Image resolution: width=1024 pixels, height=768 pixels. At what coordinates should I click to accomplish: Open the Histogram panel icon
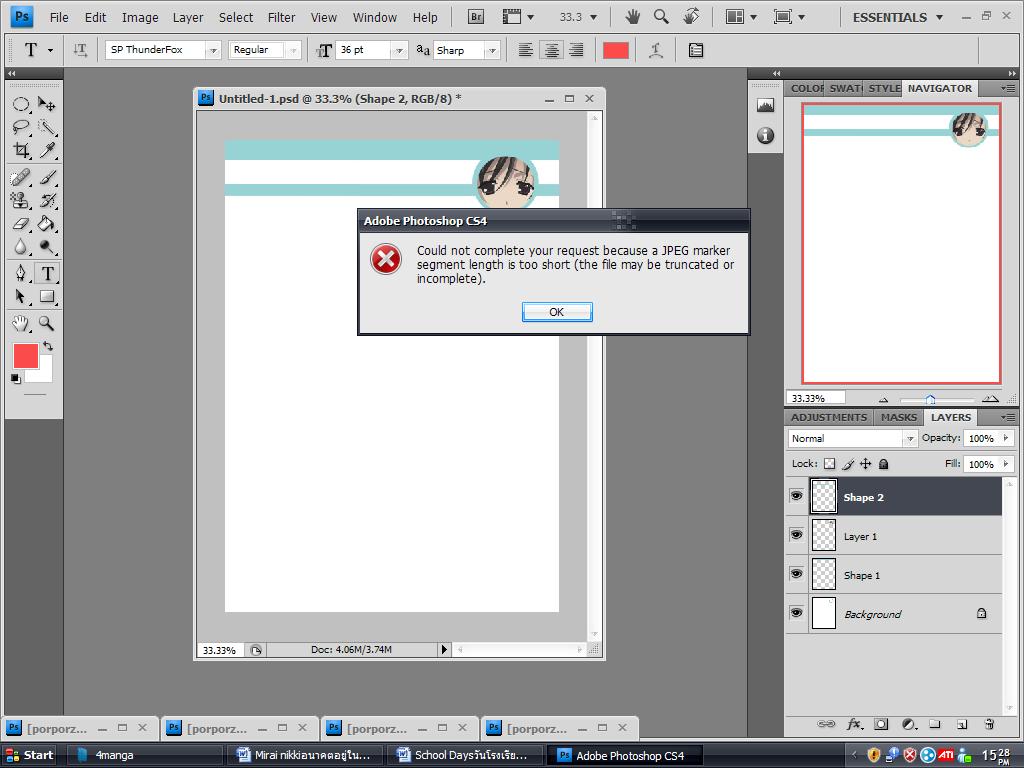pyautogui.click(x=765, y=105)
